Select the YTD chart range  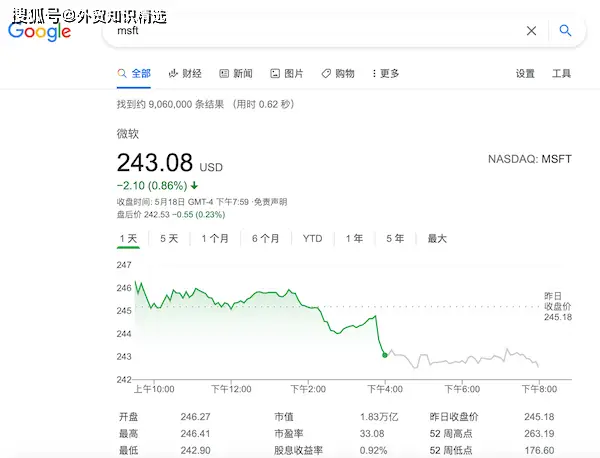(313, 239)
